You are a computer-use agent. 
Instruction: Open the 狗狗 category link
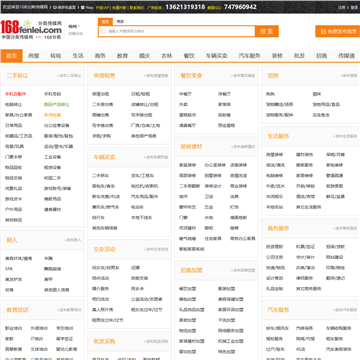coord(270,94)
